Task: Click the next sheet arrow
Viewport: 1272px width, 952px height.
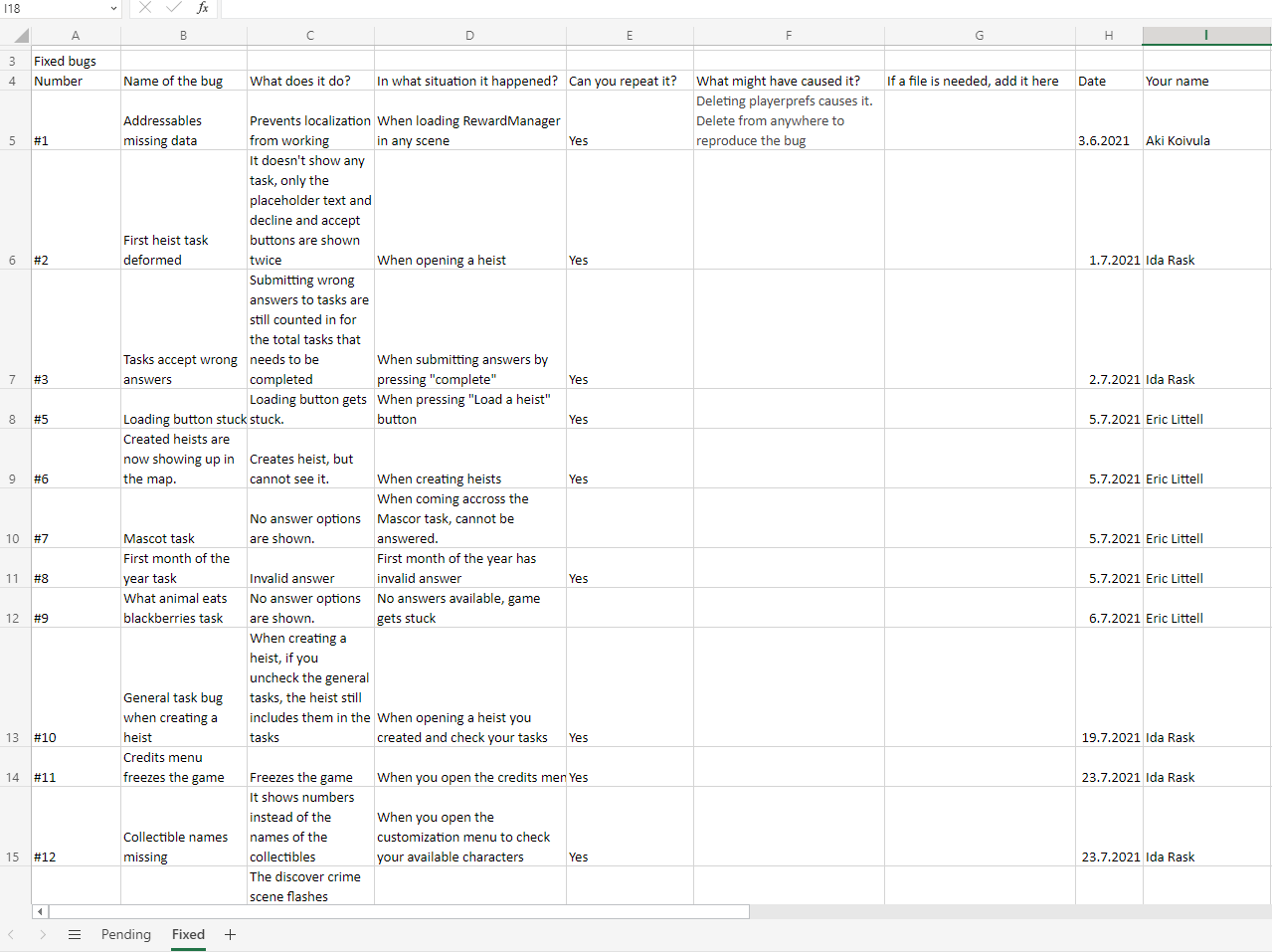Action: 43,934
